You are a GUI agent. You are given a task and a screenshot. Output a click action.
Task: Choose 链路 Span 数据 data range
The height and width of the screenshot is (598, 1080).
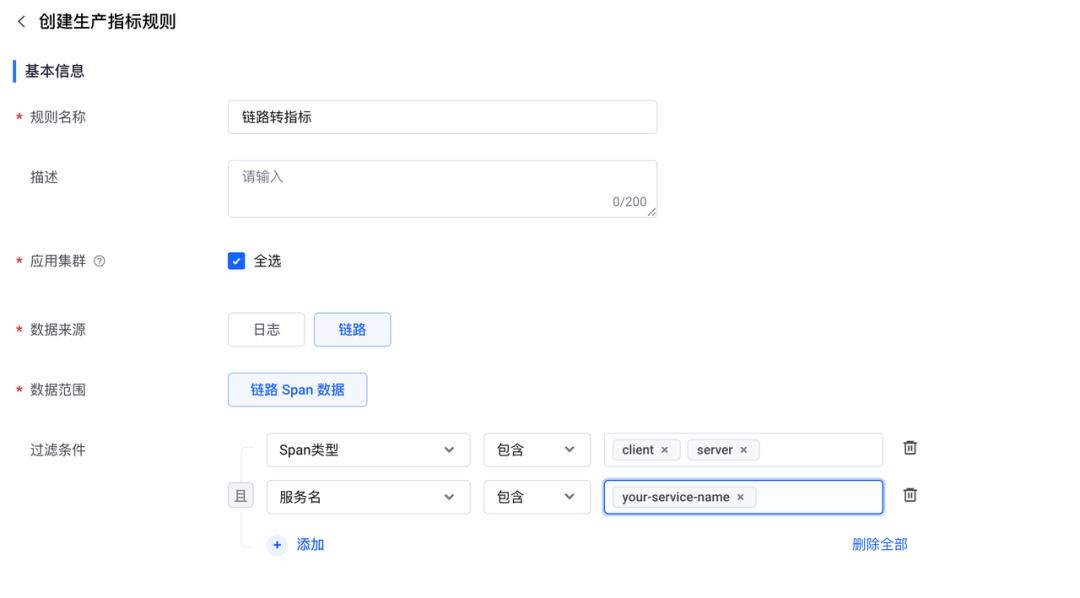(298, 390)
